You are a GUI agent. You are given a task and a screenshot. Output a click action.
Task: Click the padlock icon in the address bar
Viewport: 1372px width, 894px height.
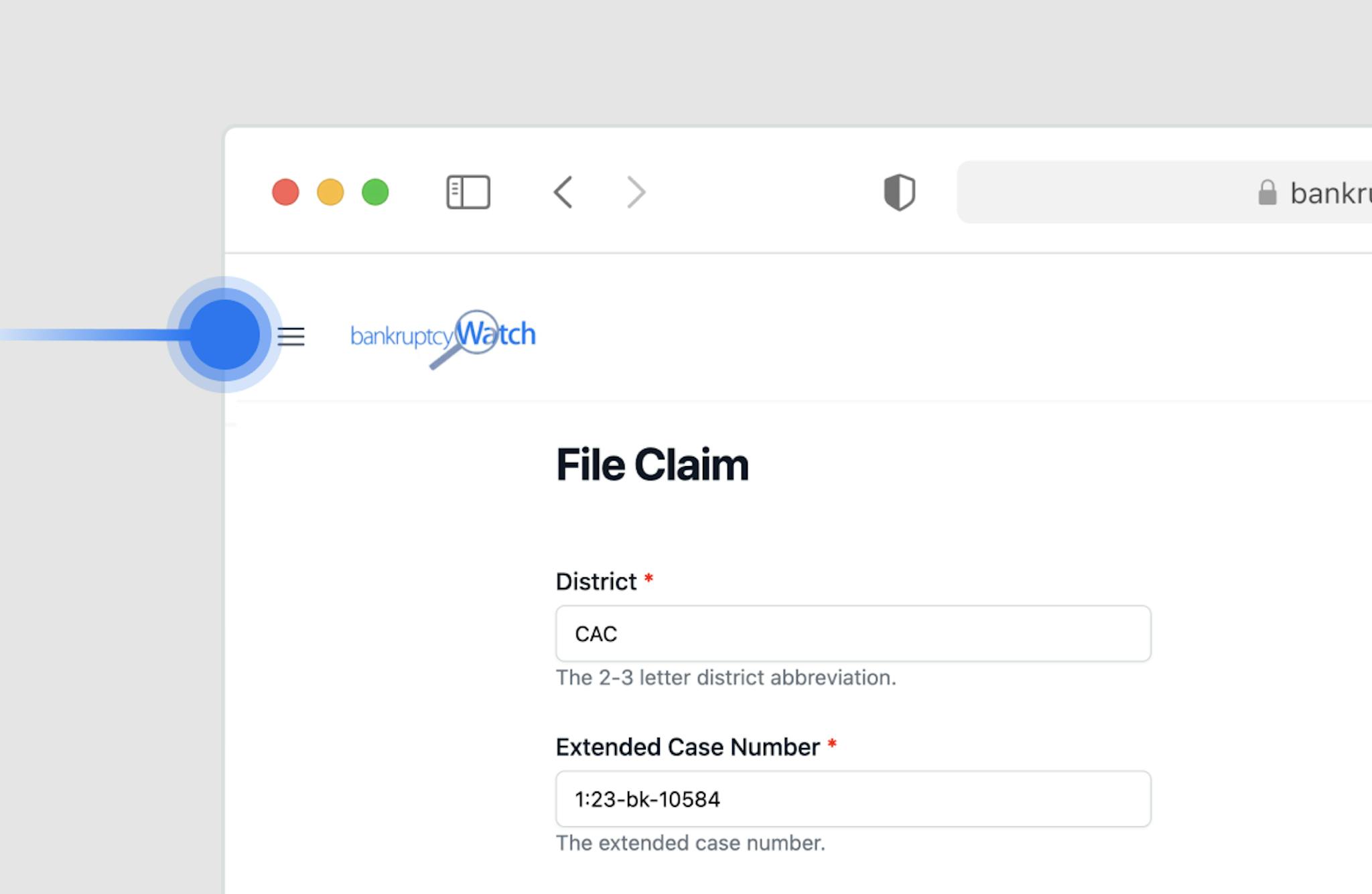click(1268, 194)
